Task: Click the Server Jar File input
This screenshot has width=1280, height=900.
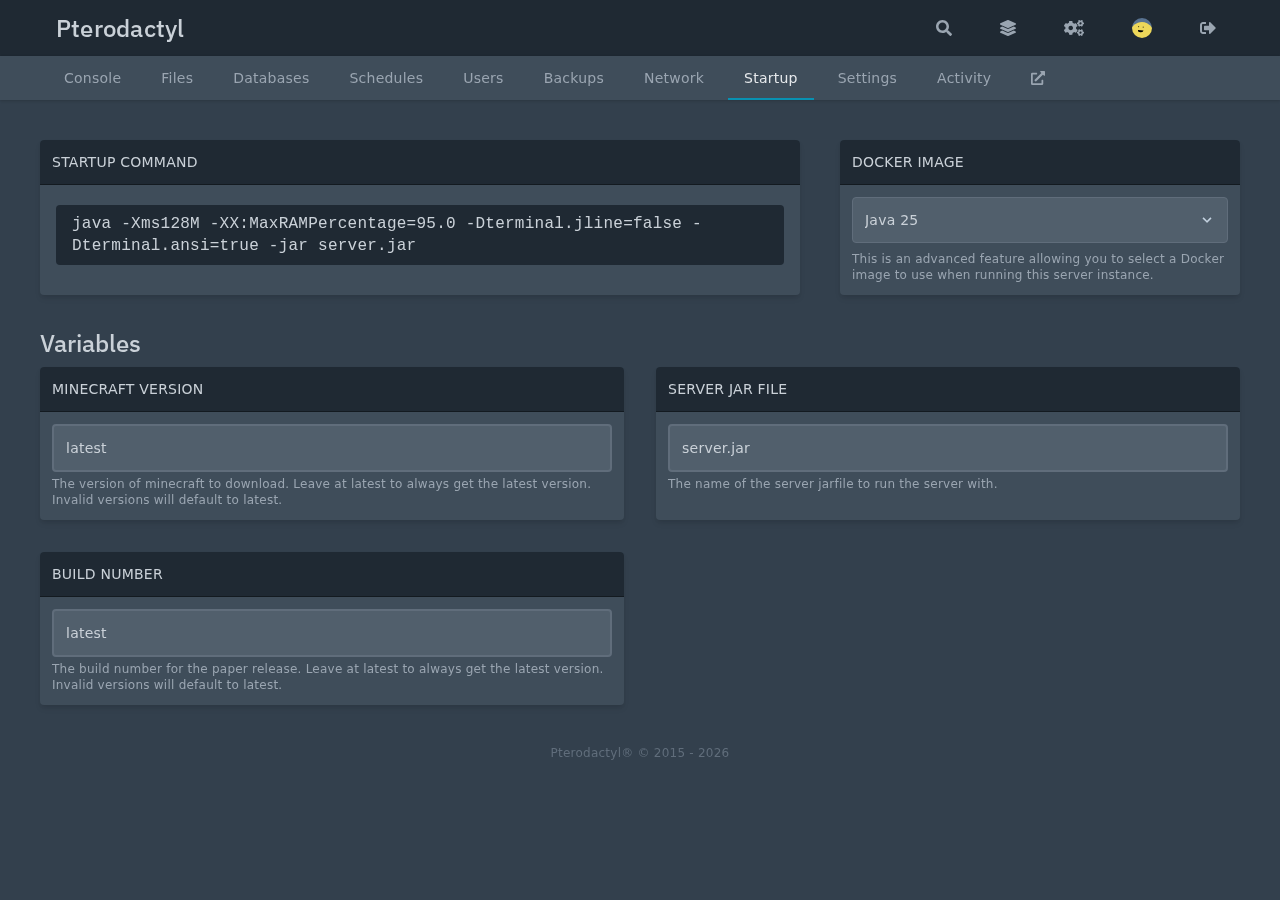Action: pyautogui.click(x=948, y=448)
